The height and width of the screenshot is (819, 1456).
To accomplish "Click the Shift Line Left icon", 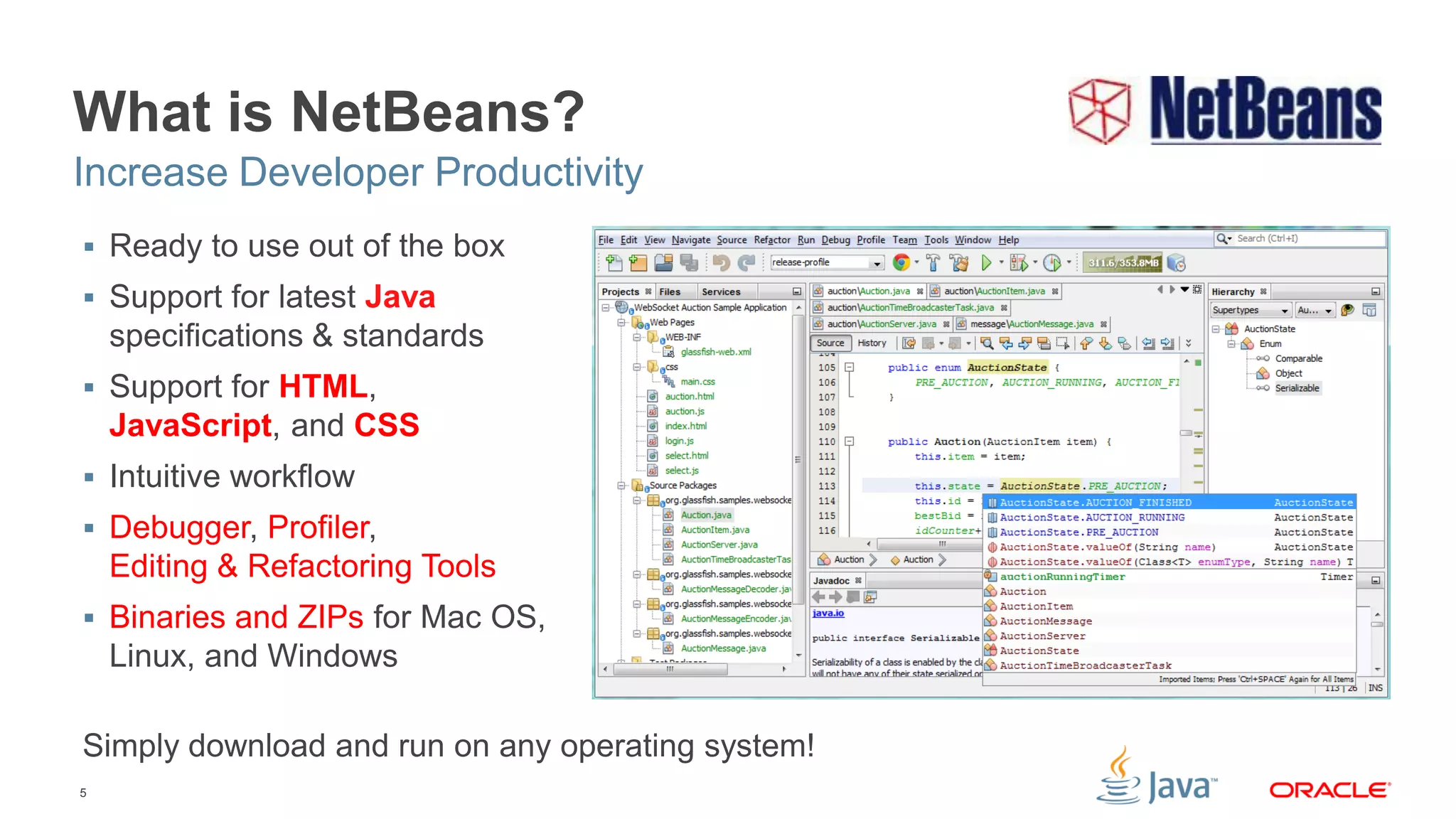I will point(1148,343).
